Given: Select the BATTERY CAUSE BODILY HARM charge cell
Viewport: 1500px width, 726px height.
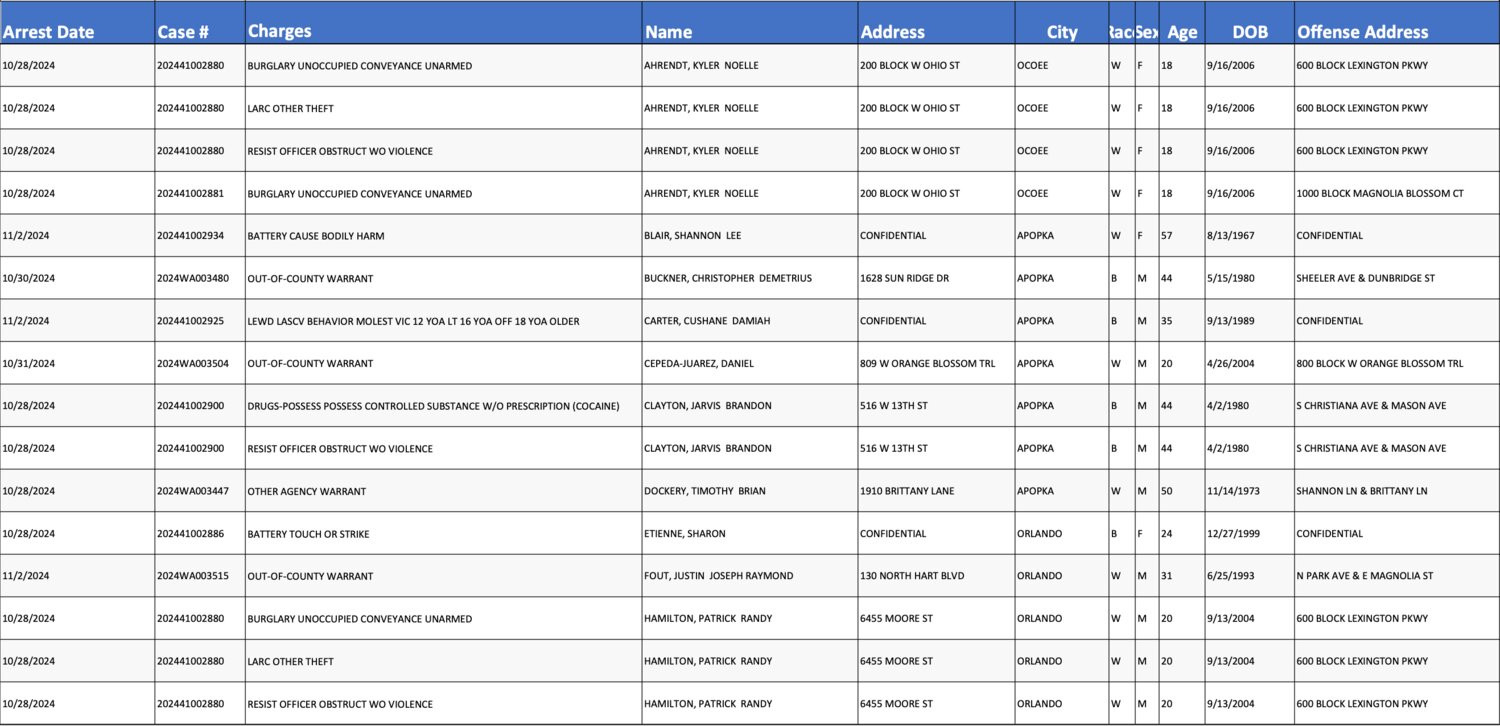Looking at the screenshot, I should tap(444, 236).
